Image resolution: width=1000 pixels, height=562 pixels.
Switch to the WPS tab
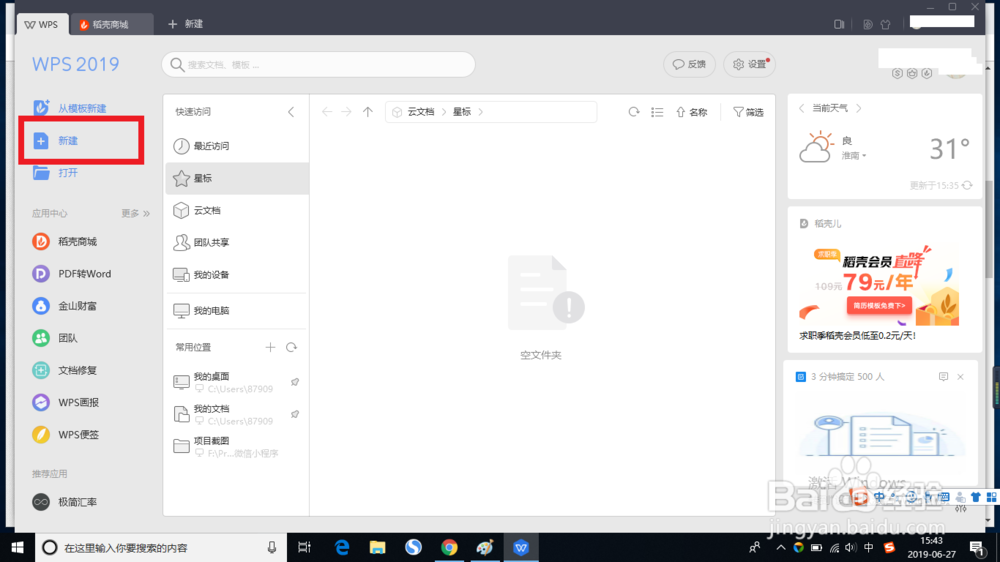pos(42,24)
